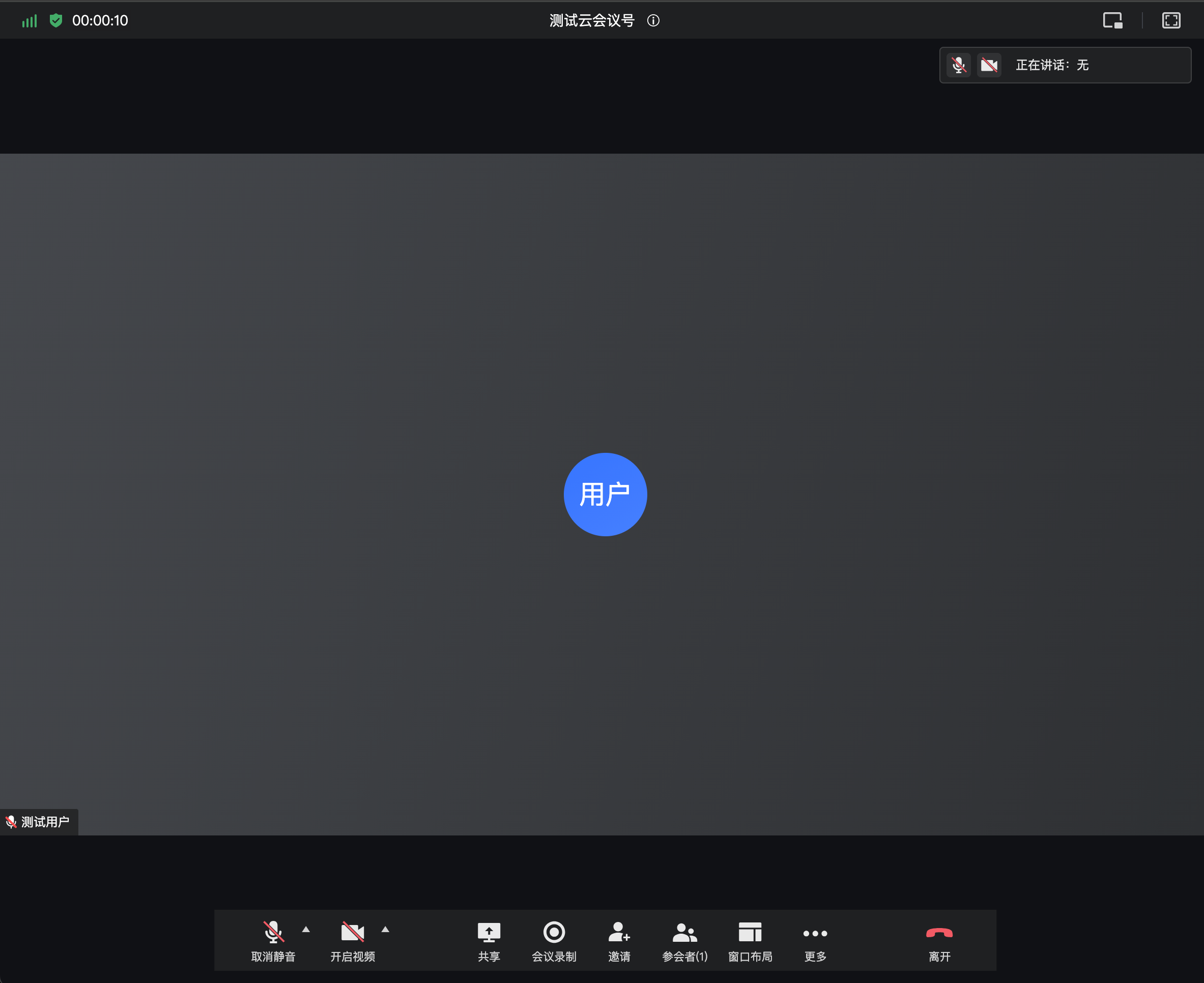Open 窗口布局 window layout options
Image resolution: width=1204 pixels, height=983 pixels.
[749, 941]
